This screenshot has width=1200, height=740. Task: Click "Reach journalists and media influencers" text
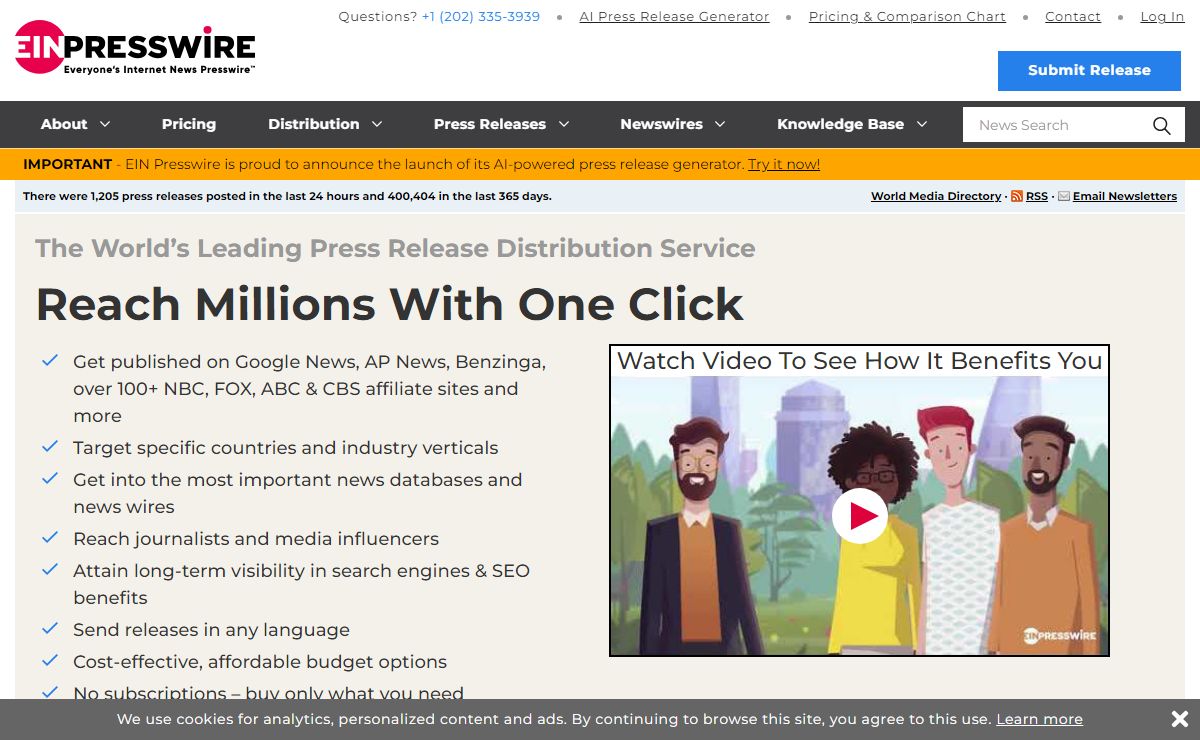pyautogui.click(x=256, y=539)
